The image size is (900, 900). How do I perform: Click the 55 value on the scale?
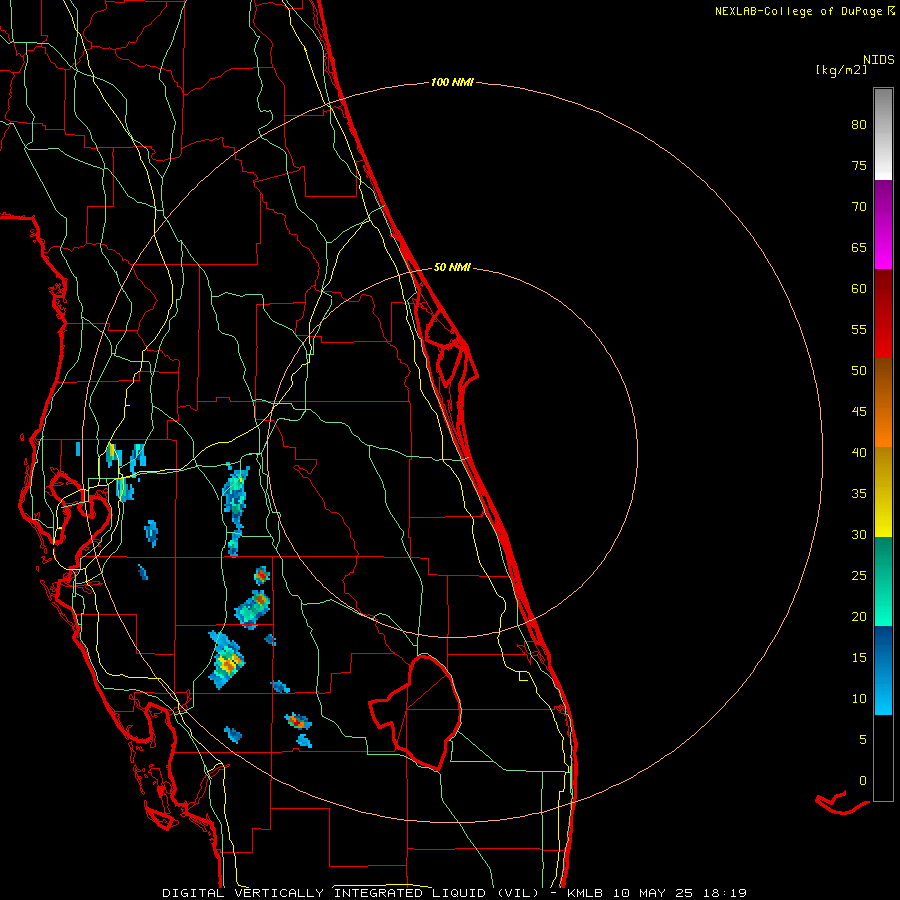point(859,329)
